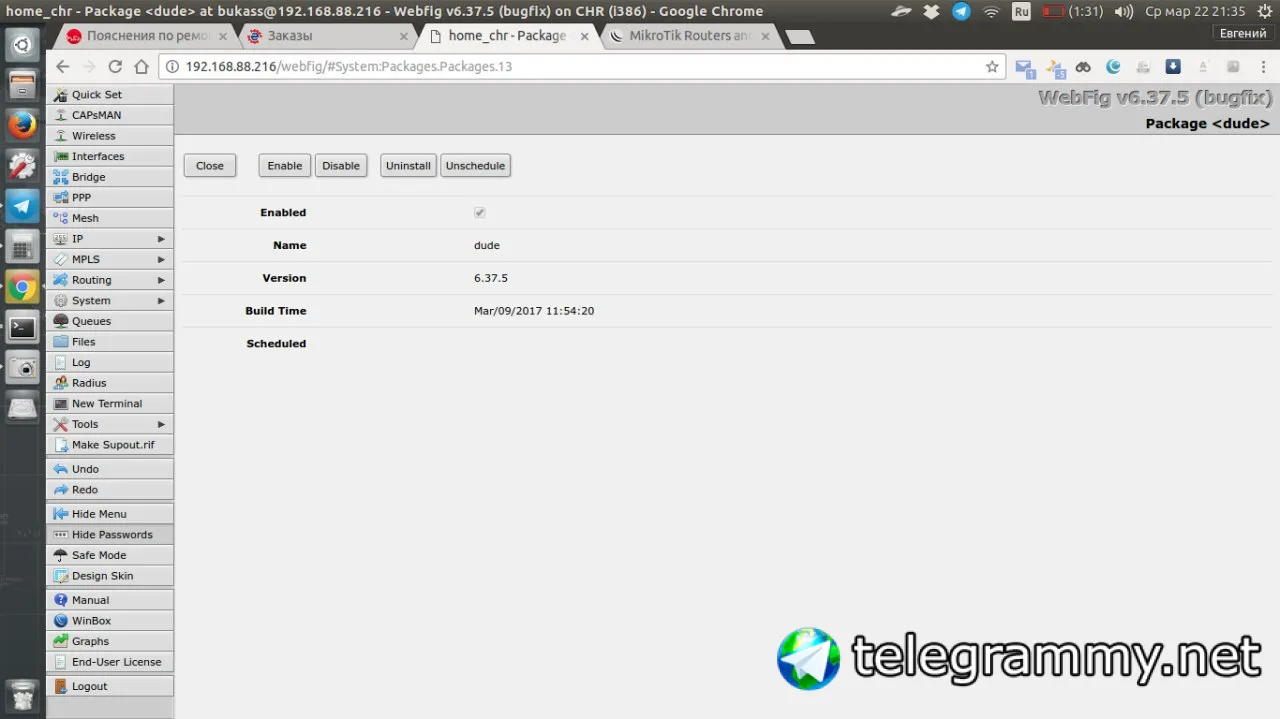Click the Uninstall package button
This screenshot has height=719, width=1280.
tap(408, 166)
